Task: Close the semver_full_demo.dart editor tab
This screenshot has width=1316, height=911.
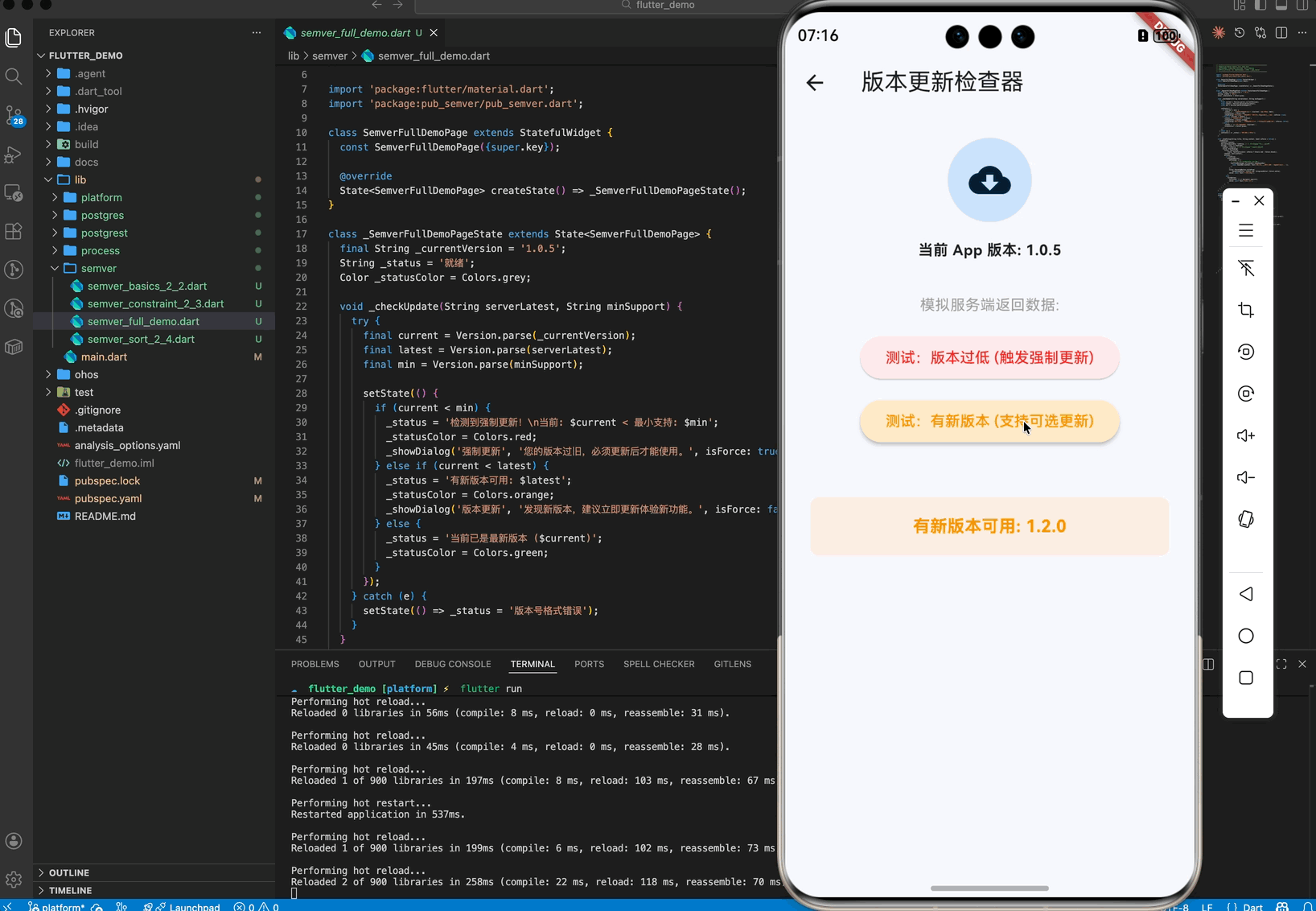Action: point(434,33)
